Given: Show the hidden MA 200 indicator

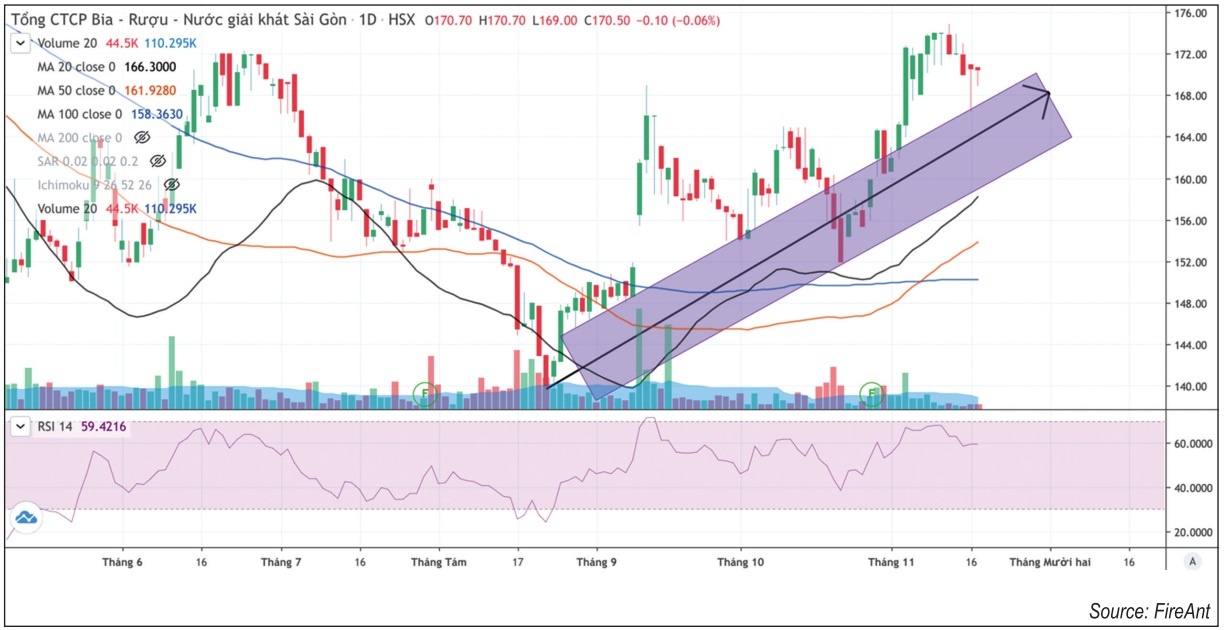Looking at the screenshot, I should click(141, 138).
